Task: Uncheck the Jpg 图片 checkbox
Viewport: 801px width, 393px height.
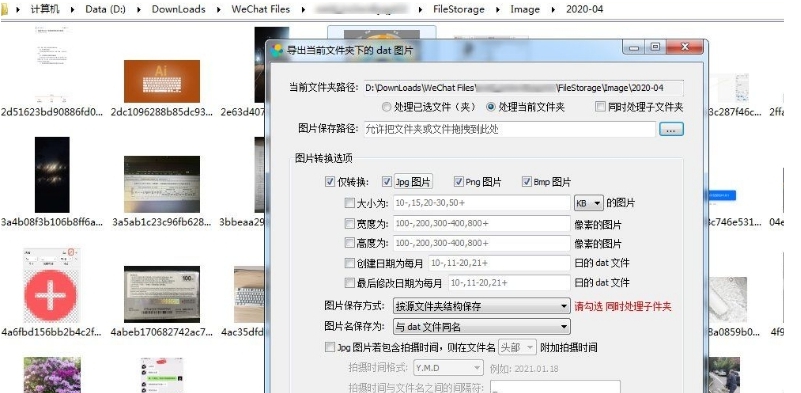Action: 387,181
